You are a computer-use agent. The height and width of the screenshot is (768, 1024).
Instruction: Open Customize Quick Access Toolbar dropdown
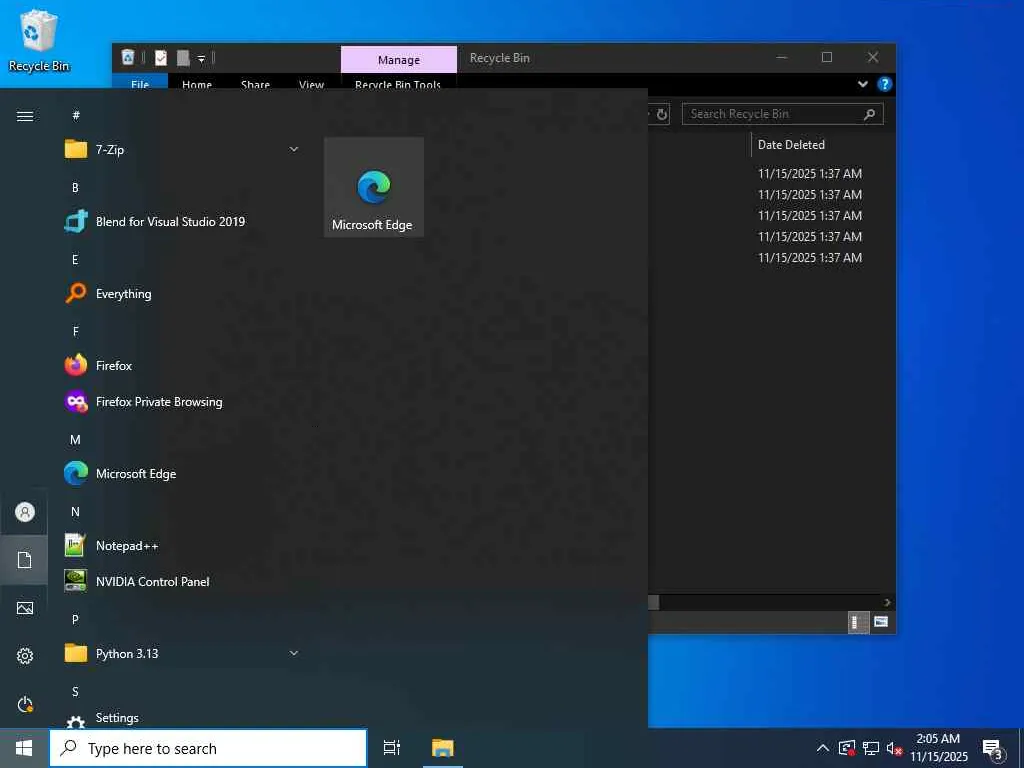(202, 59)
